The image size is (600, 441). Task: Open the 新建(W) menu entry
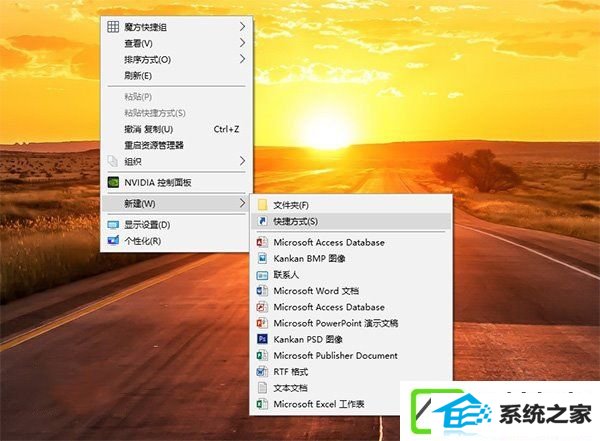coord(176,203)
